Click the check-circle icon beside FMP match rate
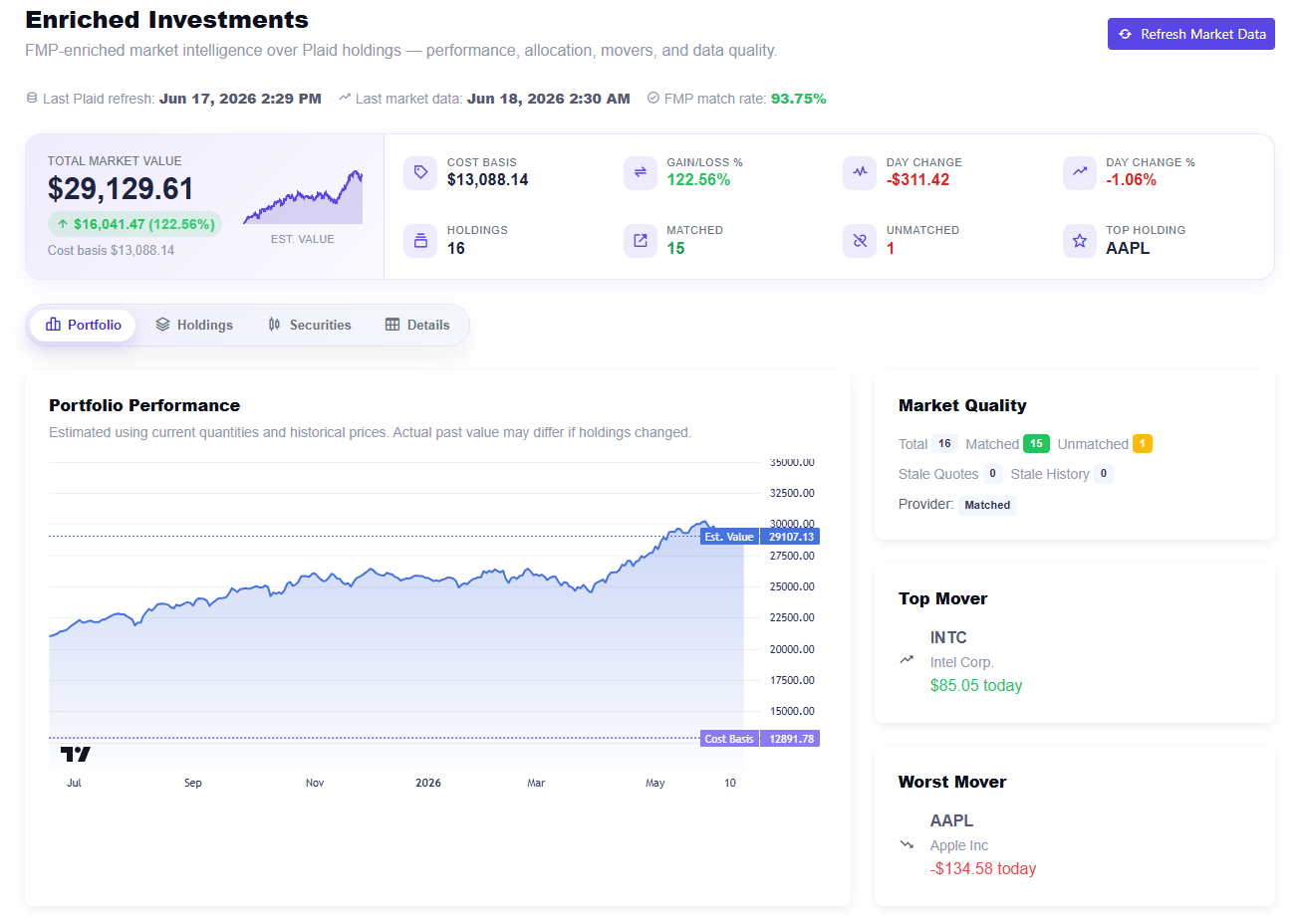 click(x=653, y=98)
